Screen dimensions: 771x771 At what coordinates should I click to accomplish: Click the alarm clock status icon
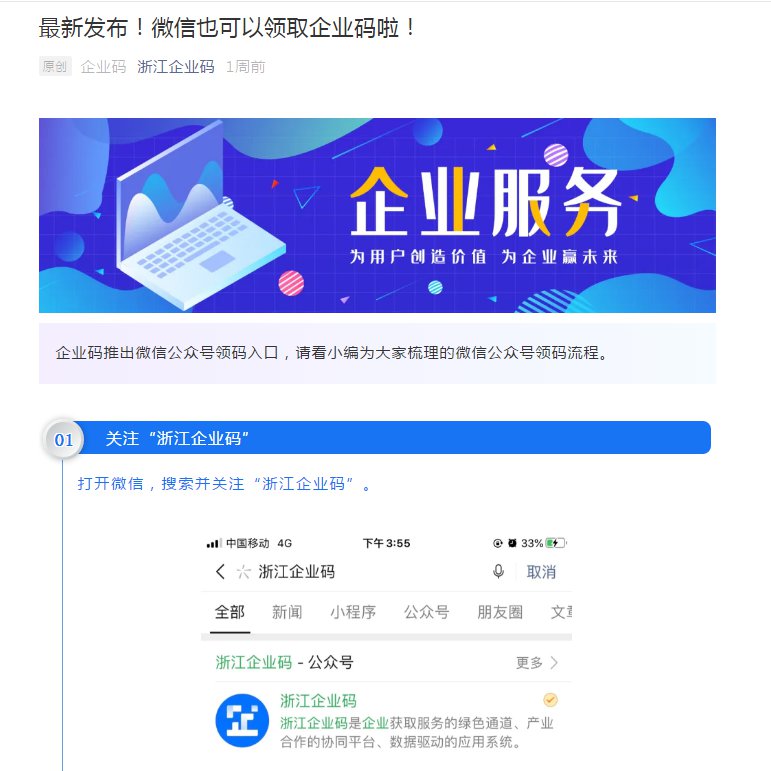(x=512, y=543)
